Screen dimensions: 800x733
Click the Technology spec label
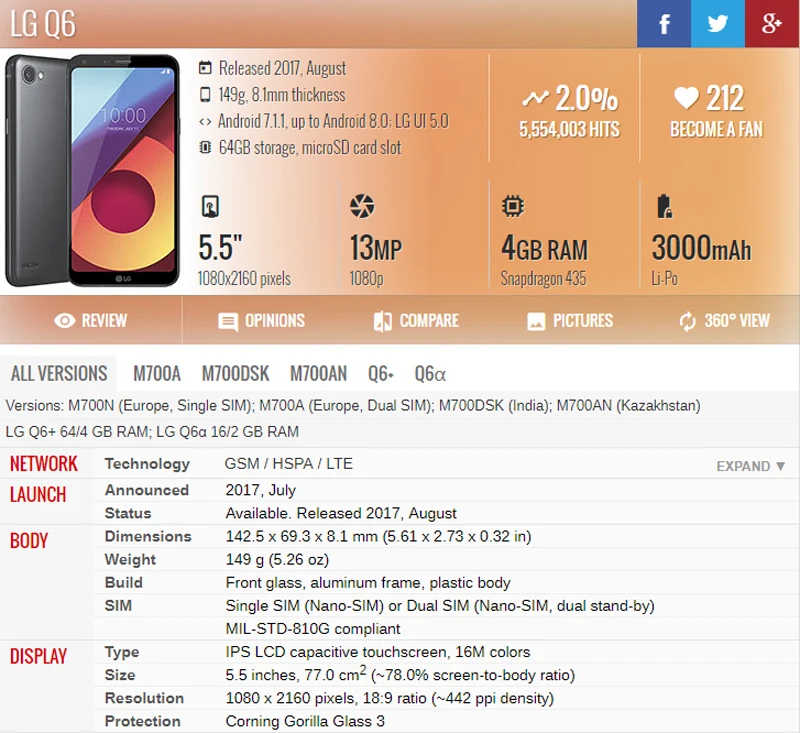[147, 464]
